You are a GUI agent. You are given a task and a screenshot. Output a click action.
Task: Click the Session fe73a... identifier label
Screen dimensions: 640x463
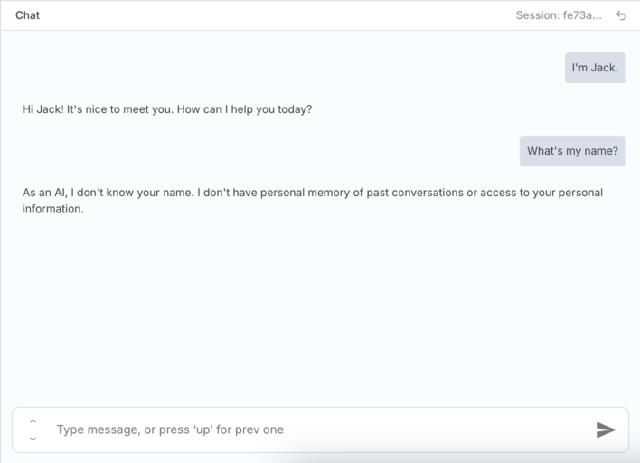point(558,15)
